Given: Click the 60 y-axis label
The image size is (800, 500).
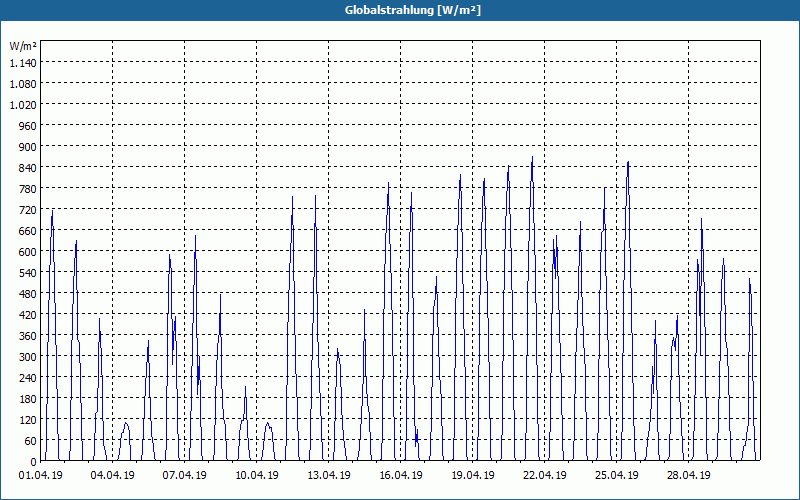Looking at the screenshot, I should (x=31, y=441).
